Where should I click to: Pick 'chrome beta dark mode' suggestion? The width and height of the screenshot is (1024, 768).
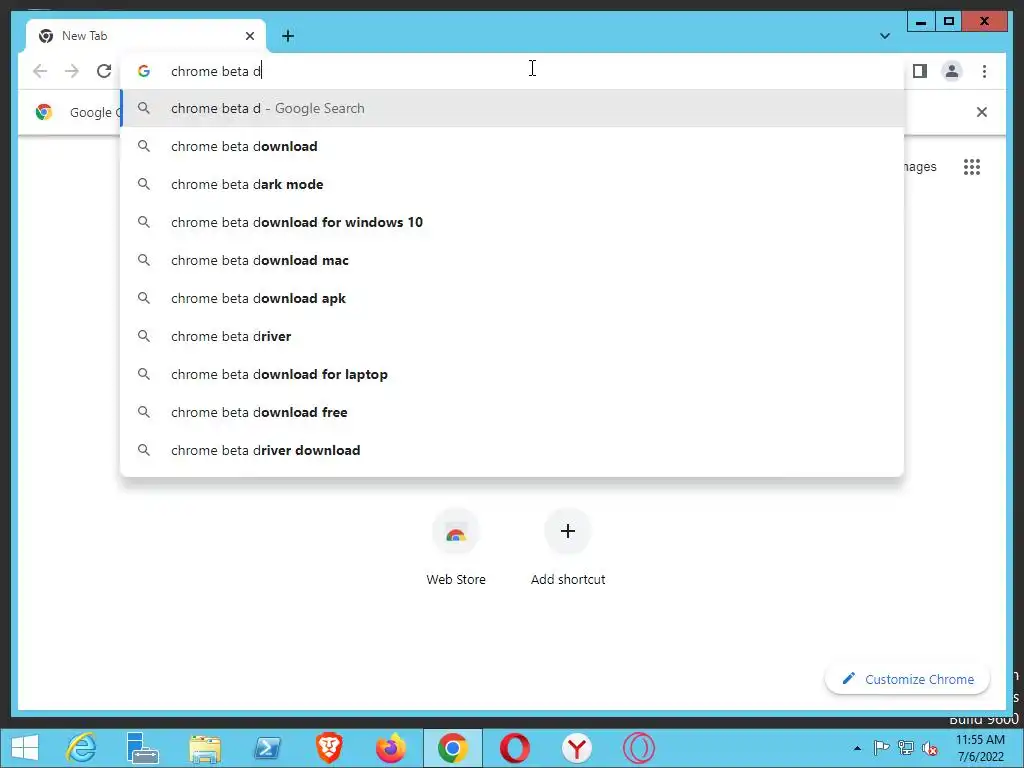tap(513, 184)
